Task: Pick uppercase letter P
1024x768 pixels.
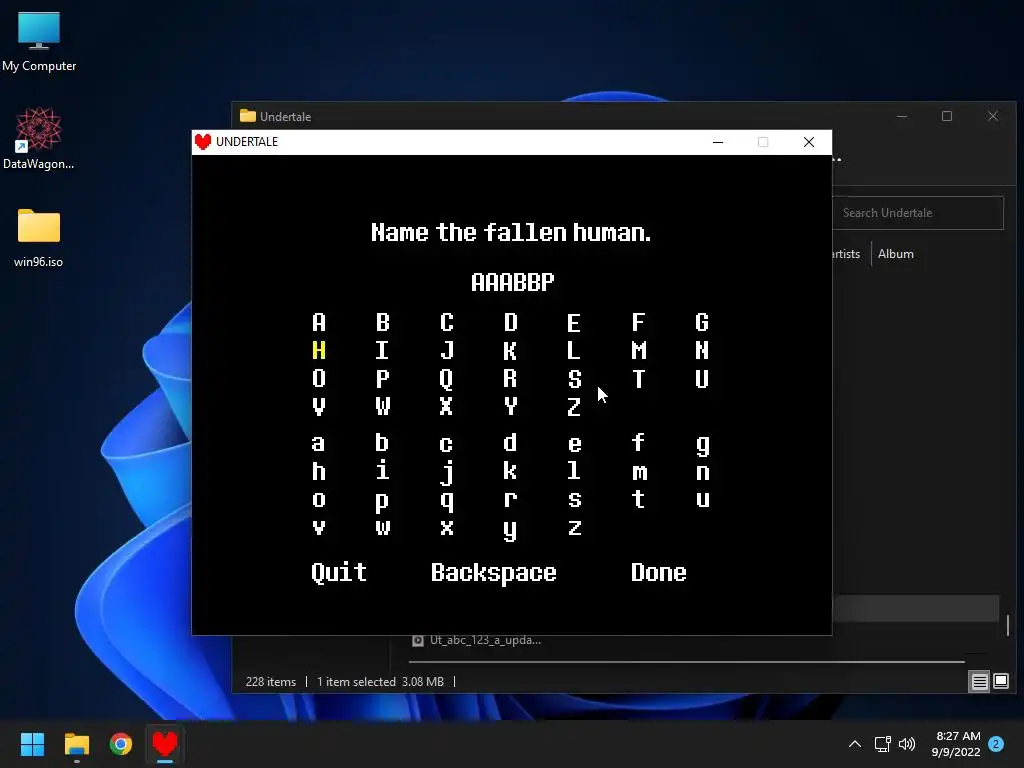Action: pyautogui.click(x=383, y=379)
